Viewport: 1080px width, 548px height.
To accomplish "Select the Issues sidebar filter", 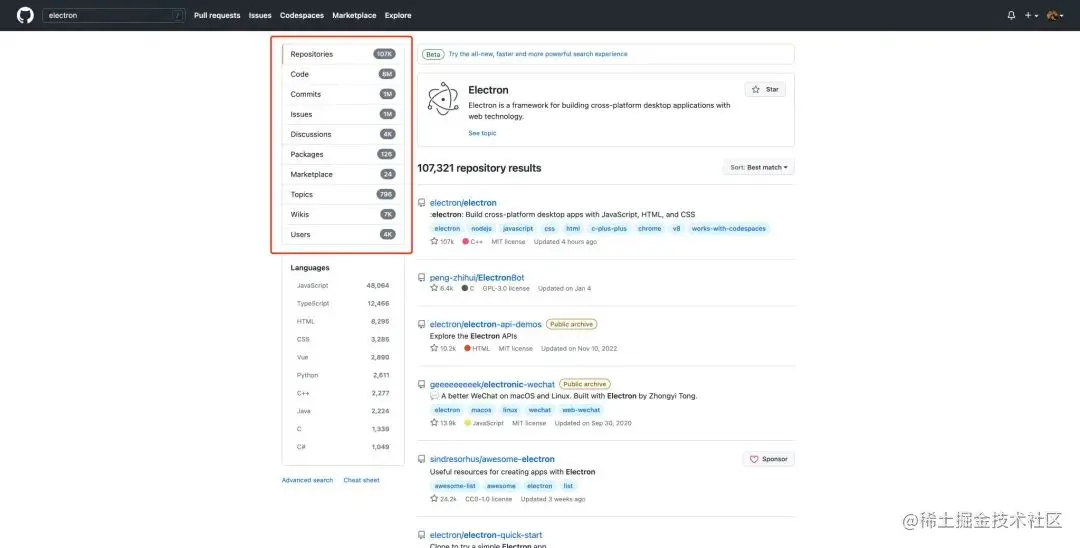I will [x=343, y=114].
